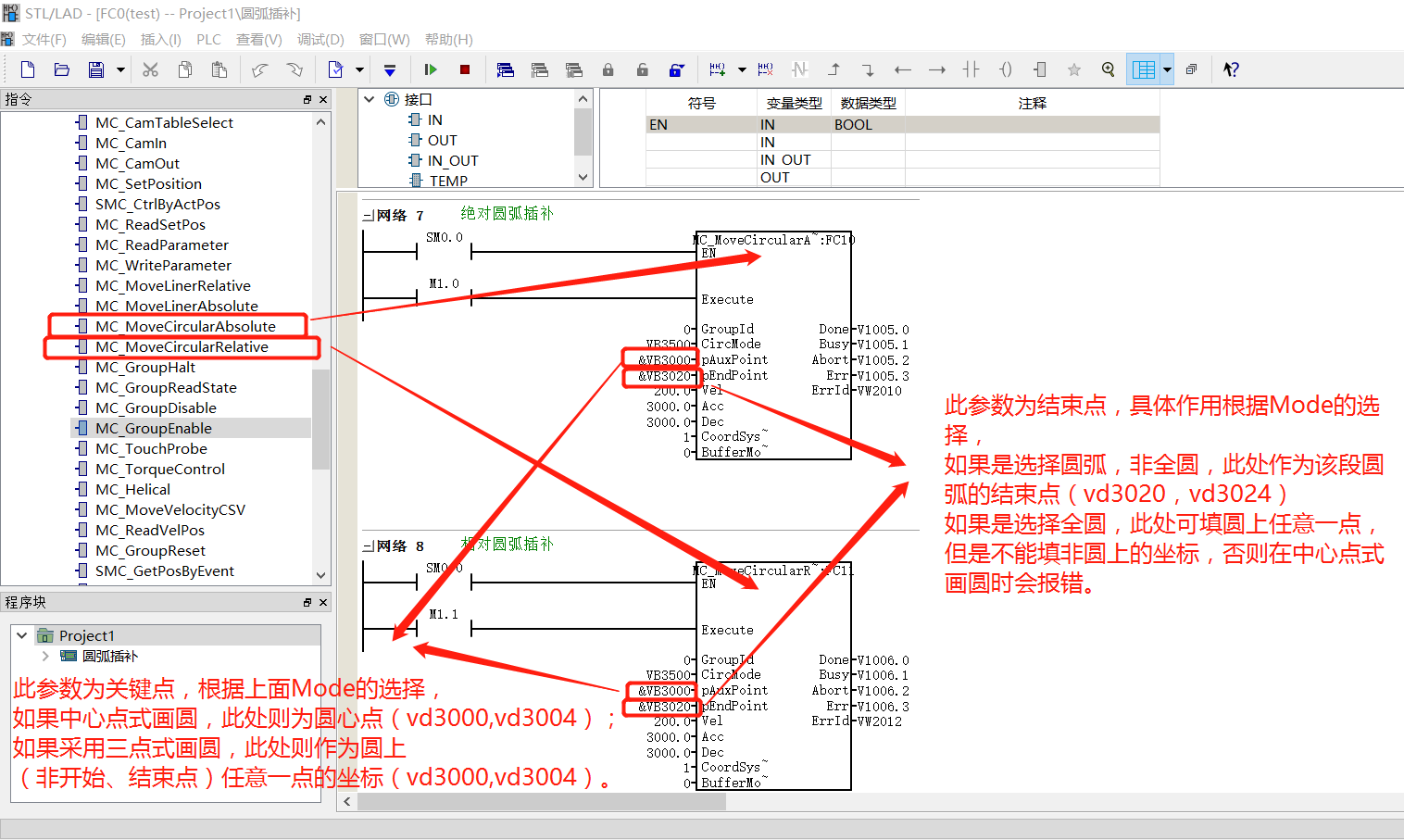This screenshot has height=840, width=1404.
Task: Click the Redo arrow icon
Action: (295, 69)
